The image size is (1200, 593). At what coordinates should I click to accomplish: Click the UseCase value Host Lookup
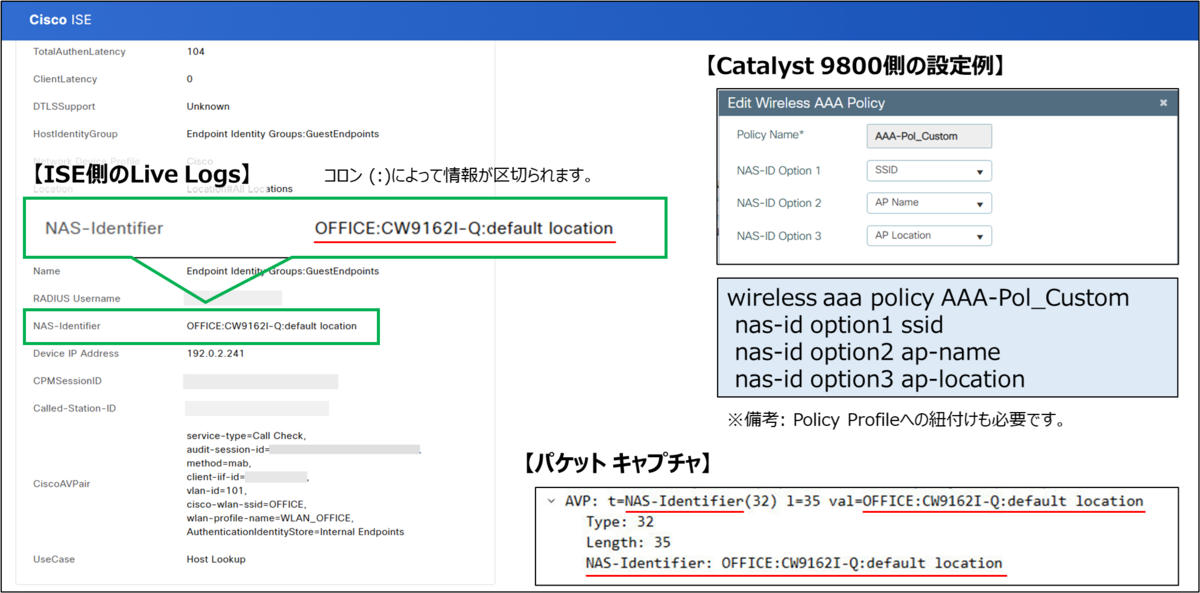pyautogui.click(x=216, y=559)
